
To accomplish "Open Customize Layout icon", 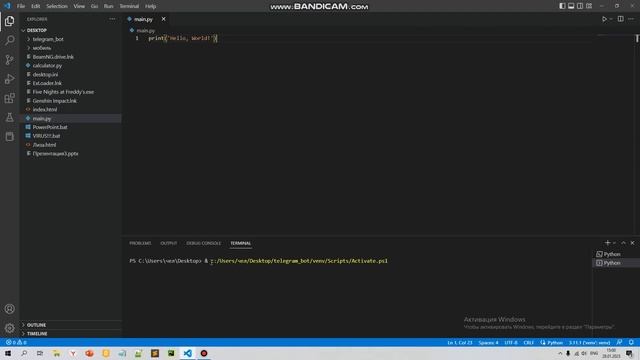I will coord(589,6).
